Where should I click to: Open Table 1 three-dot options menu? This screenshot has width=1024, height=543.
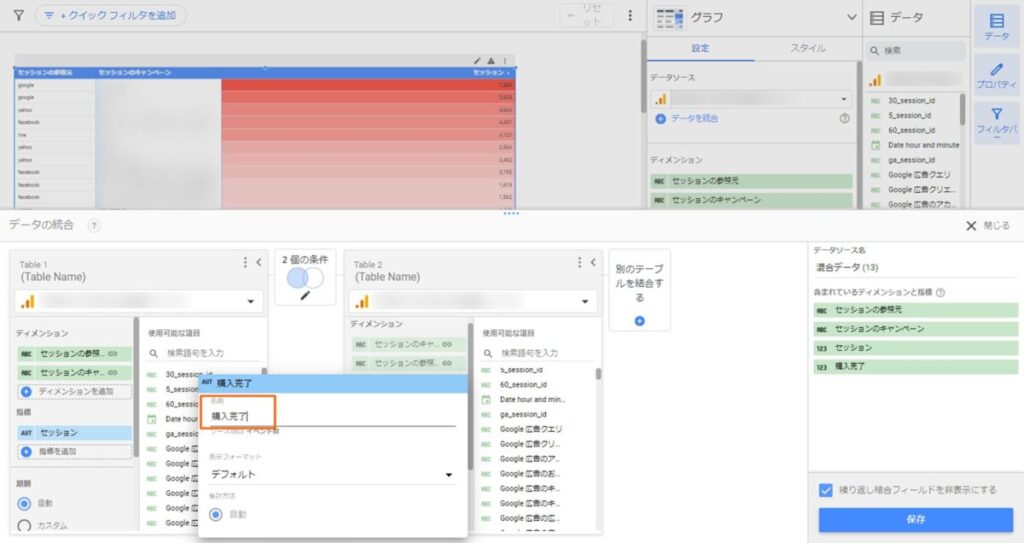pos(245,262)
